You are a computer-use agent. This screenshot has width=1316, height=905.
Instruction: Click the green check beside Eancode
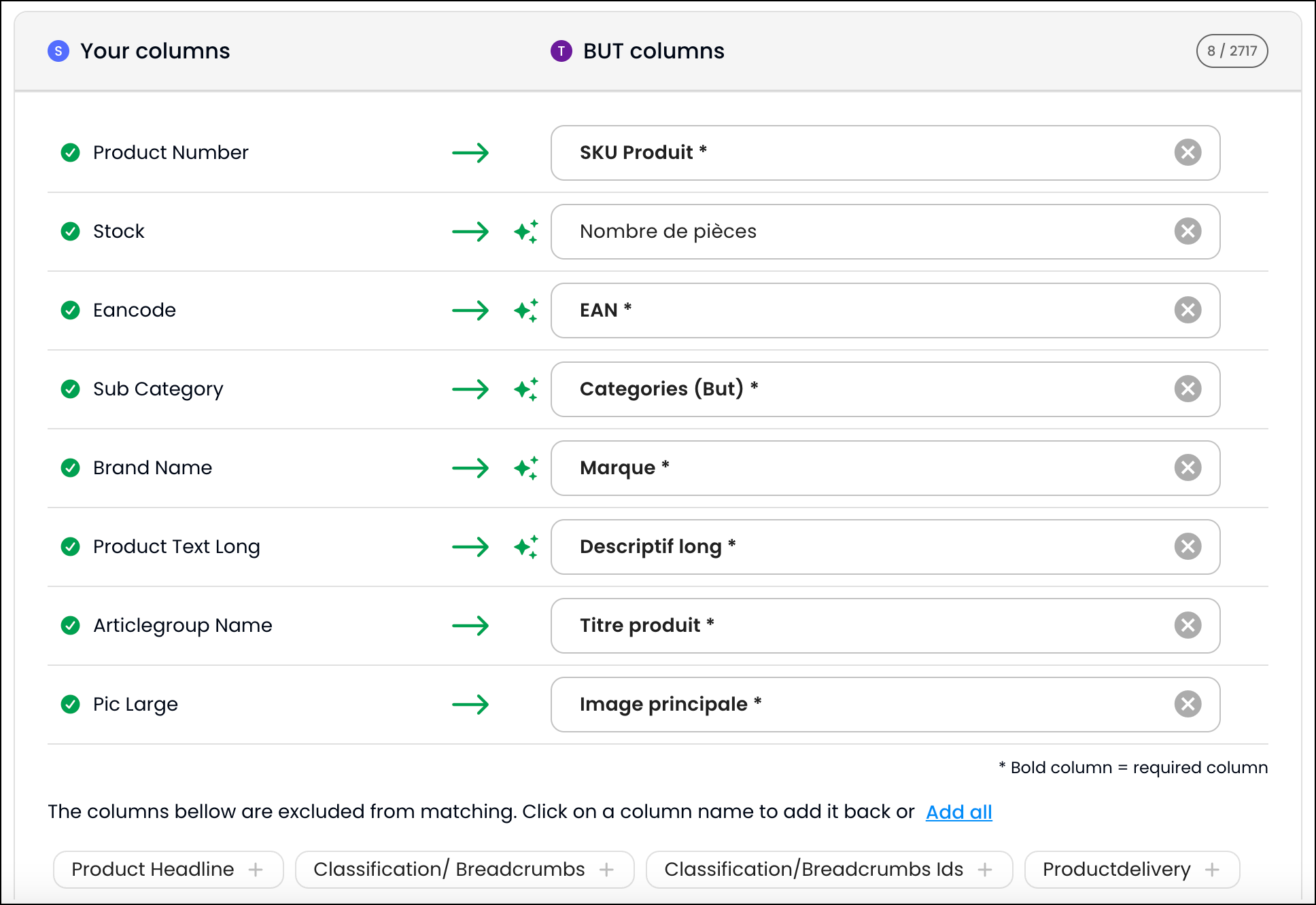71,310
